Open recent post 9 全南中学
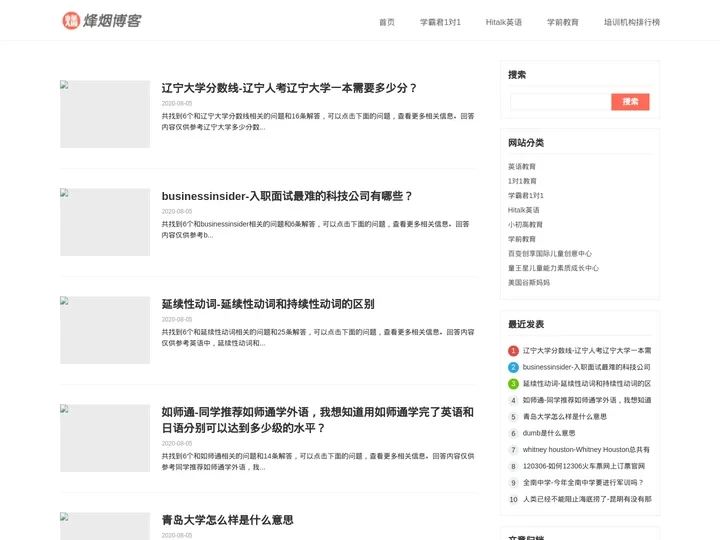 (x=583, y=483)
